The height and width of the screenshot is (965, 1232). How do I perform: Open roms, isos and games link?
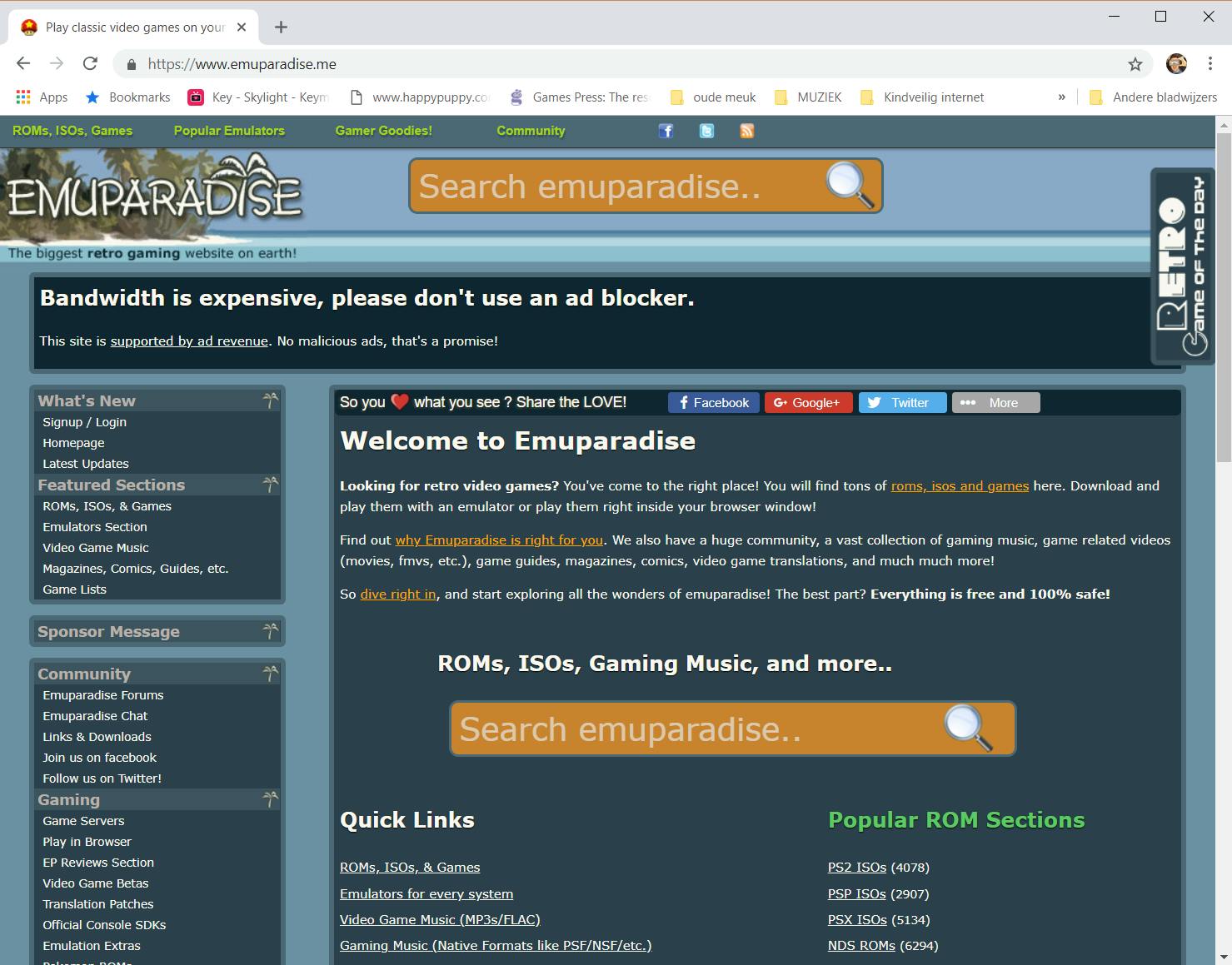[960, 486]
